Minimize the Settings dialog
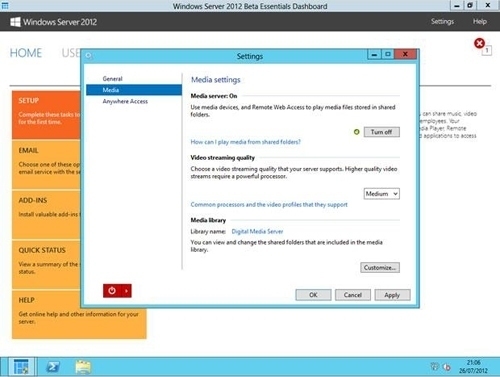500x377 pixels. (374, 54)
